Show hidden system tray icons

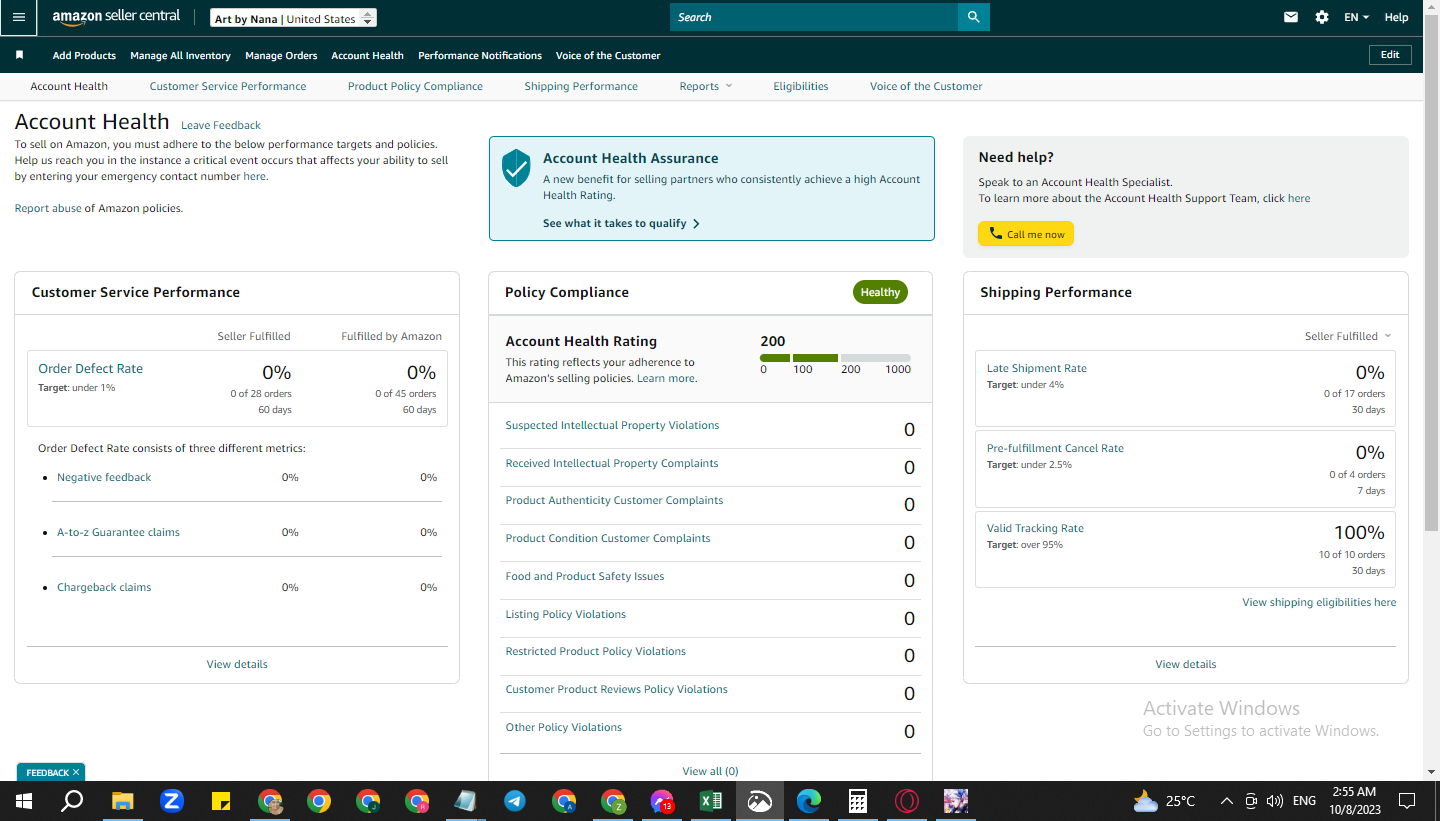(1227, 801)
